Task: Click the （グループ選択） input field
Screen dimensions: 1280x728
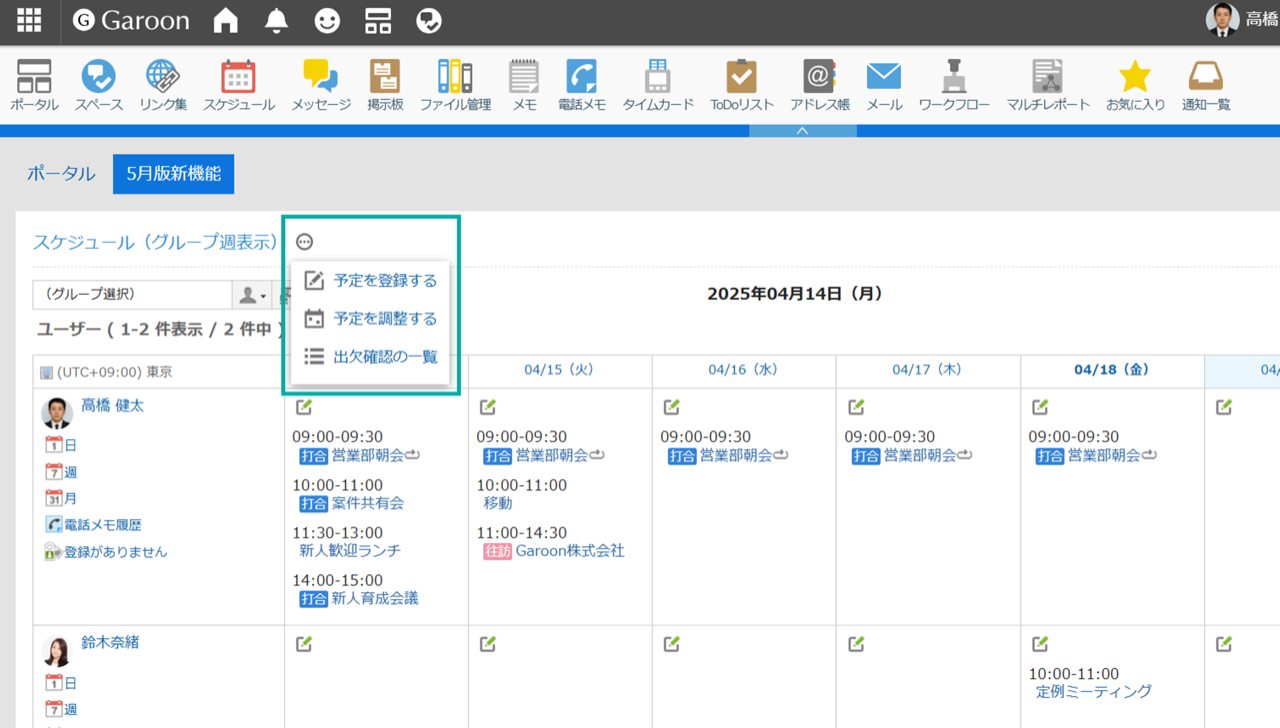Action: pos(133,295)
